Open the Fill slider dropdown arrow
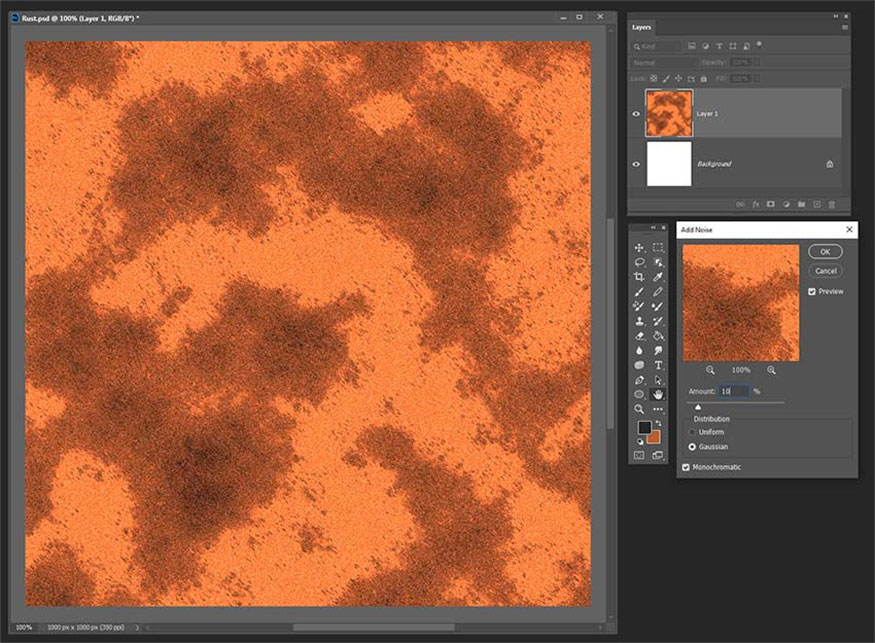Viewport: 875px width, 643px height. tap(757, 79)
